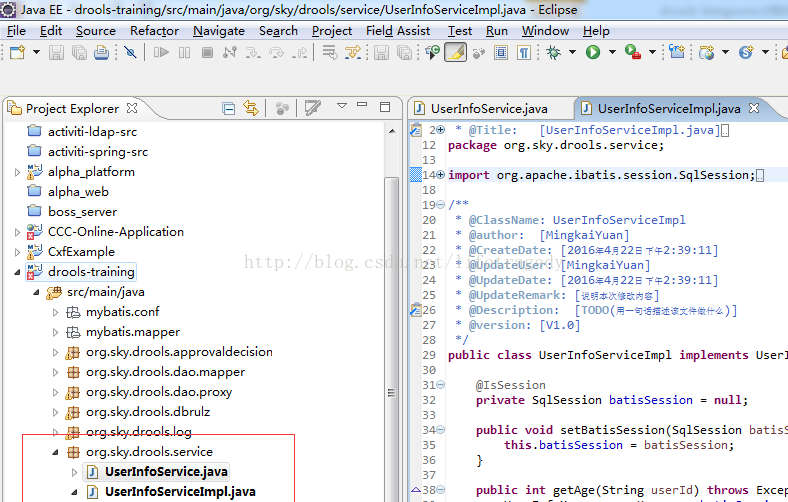788x502 pixels.
Task: Expand the CxfExample project
Action: [x=17, y=252]
